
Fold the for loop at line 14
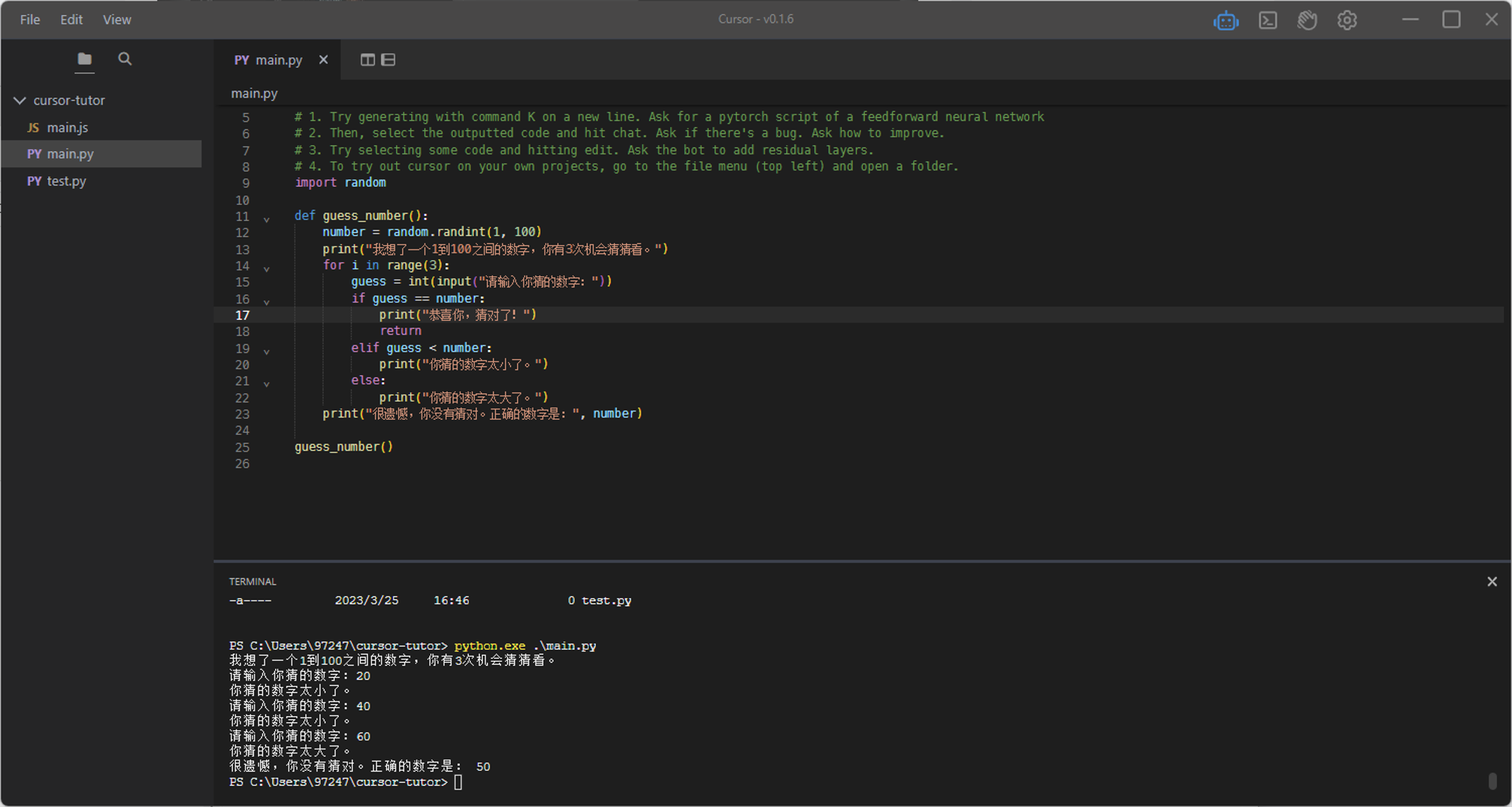pyautogui.click(x=266, y=268)
